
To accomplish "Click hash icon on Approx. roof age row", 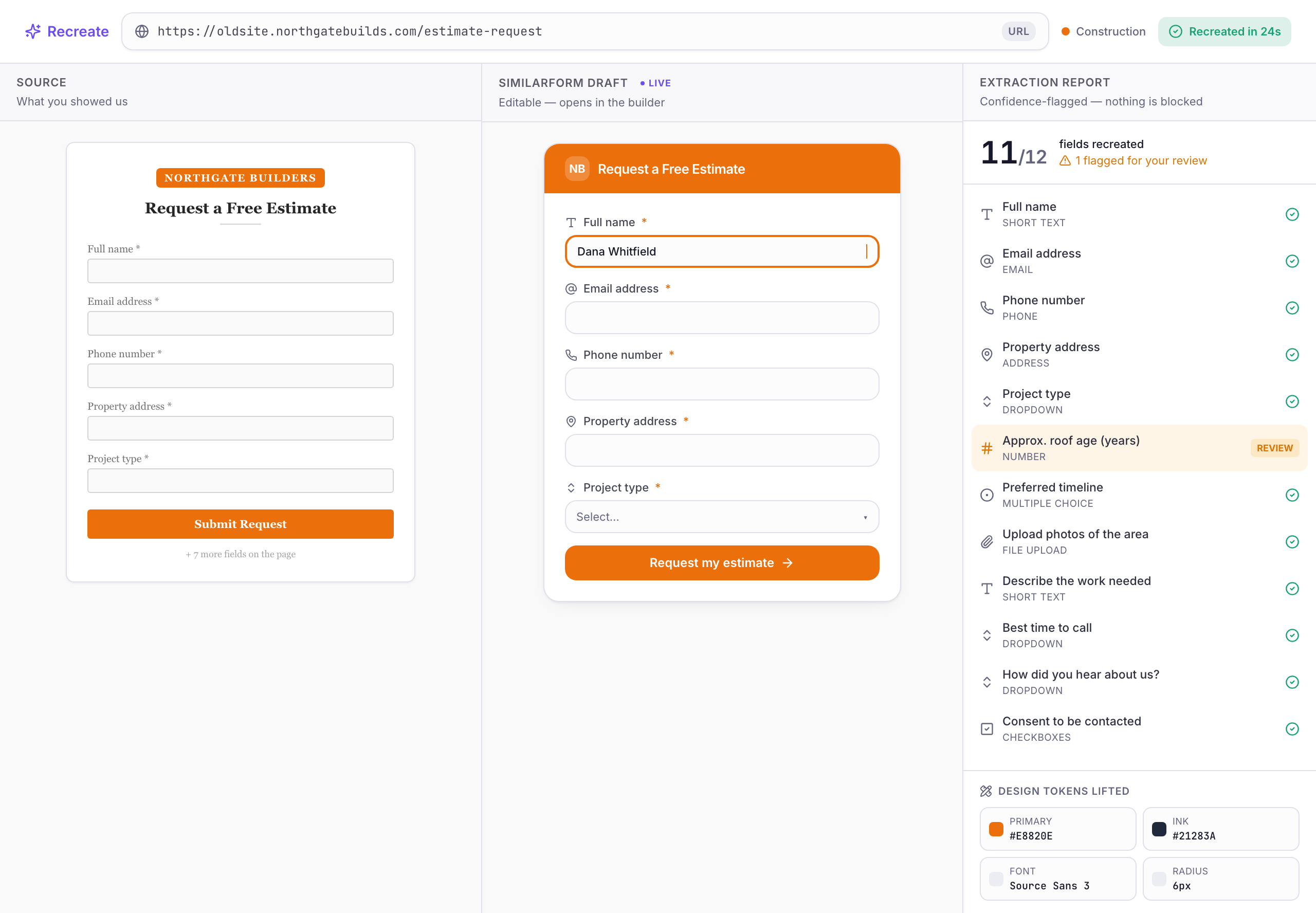I will pos(986,448).
